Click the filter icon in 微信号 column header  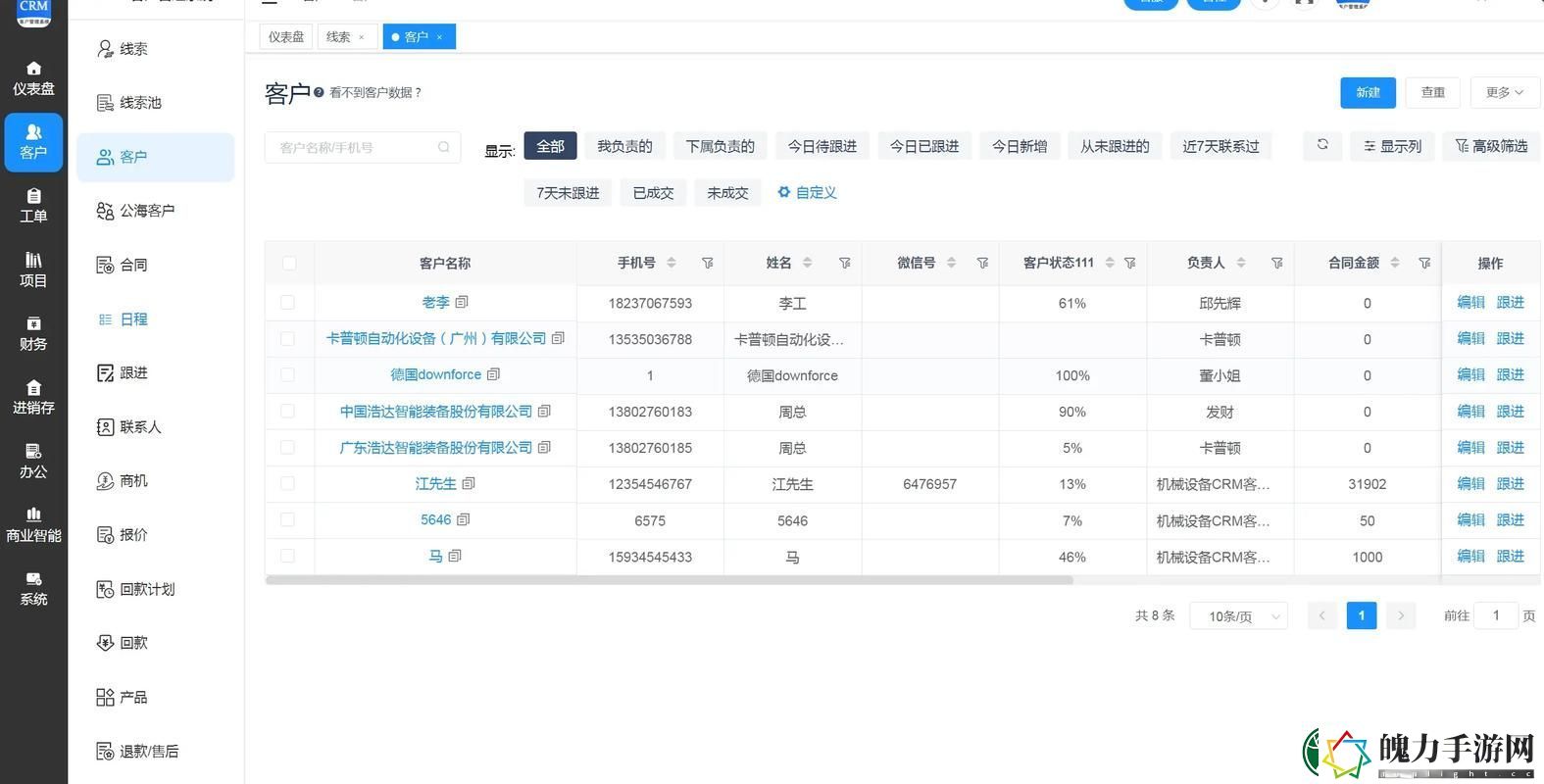click(x=982, y=263)
